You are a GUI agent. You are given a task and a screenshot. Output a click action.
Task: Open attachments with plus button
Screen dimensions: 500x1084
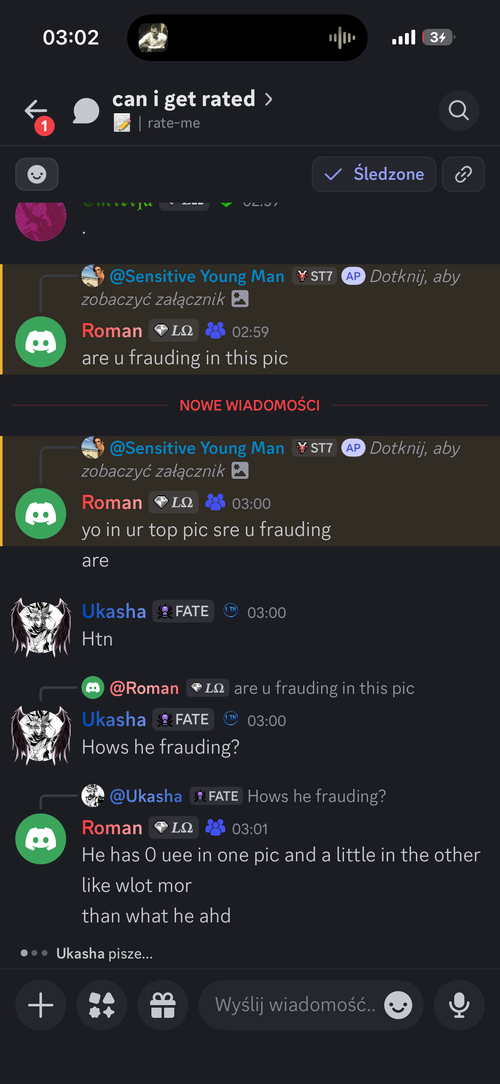(41, 1005)
